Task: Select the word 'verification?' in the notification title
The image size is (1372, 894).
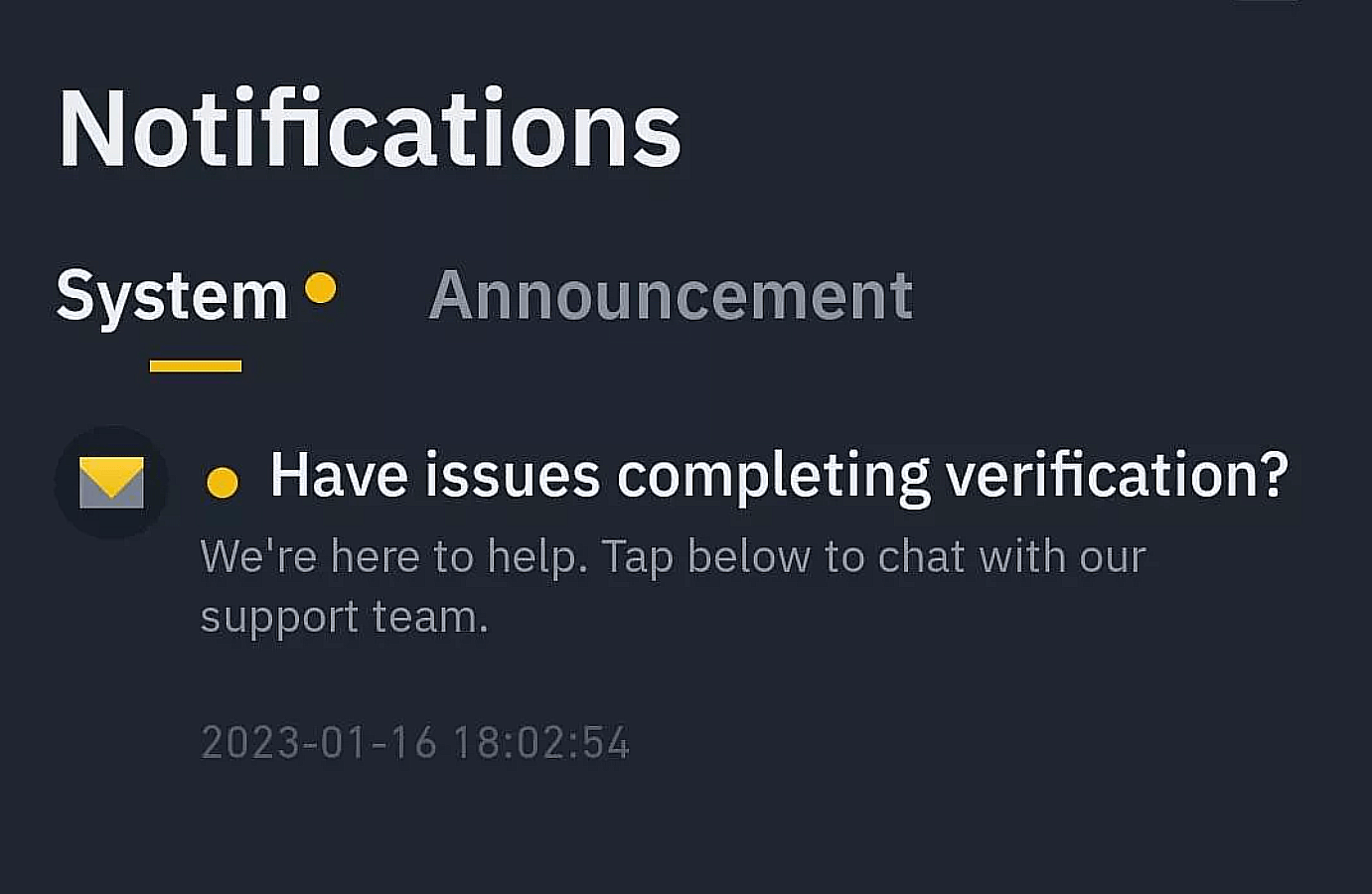Action: (1117, 474)
